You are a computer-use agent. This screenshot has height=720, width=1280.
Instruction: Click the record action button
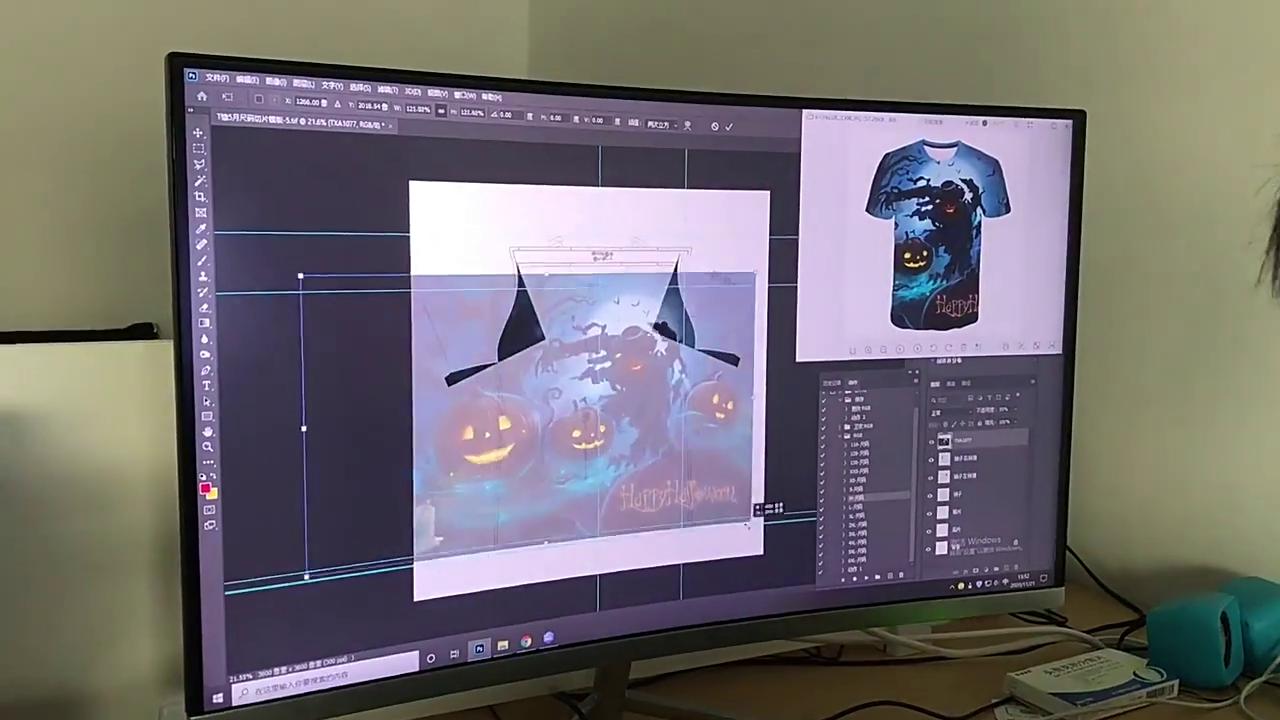[855, 578]
